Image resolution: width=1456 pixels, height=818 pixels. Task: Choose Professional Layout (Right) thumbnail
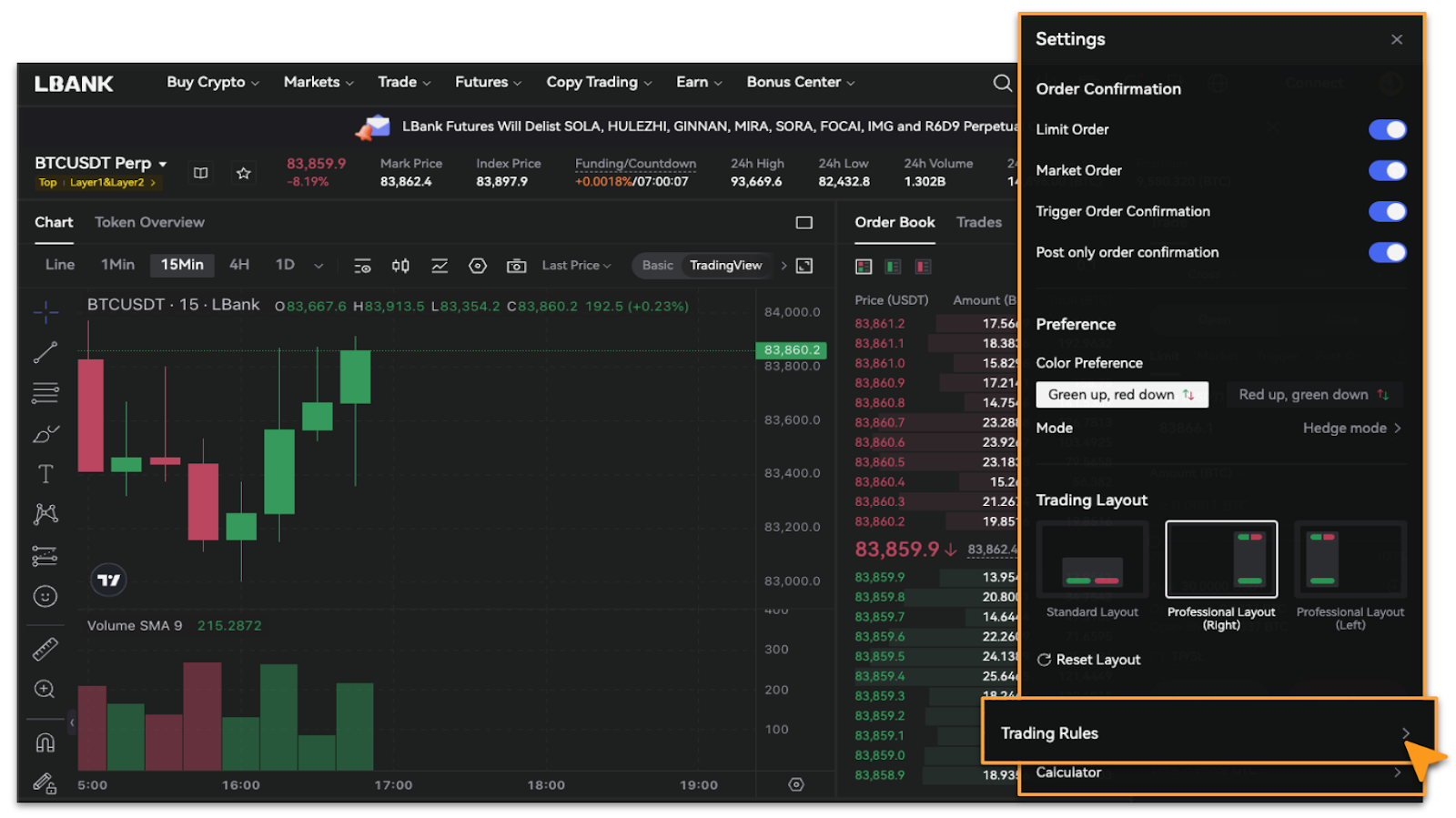[x=1221, y=560]
